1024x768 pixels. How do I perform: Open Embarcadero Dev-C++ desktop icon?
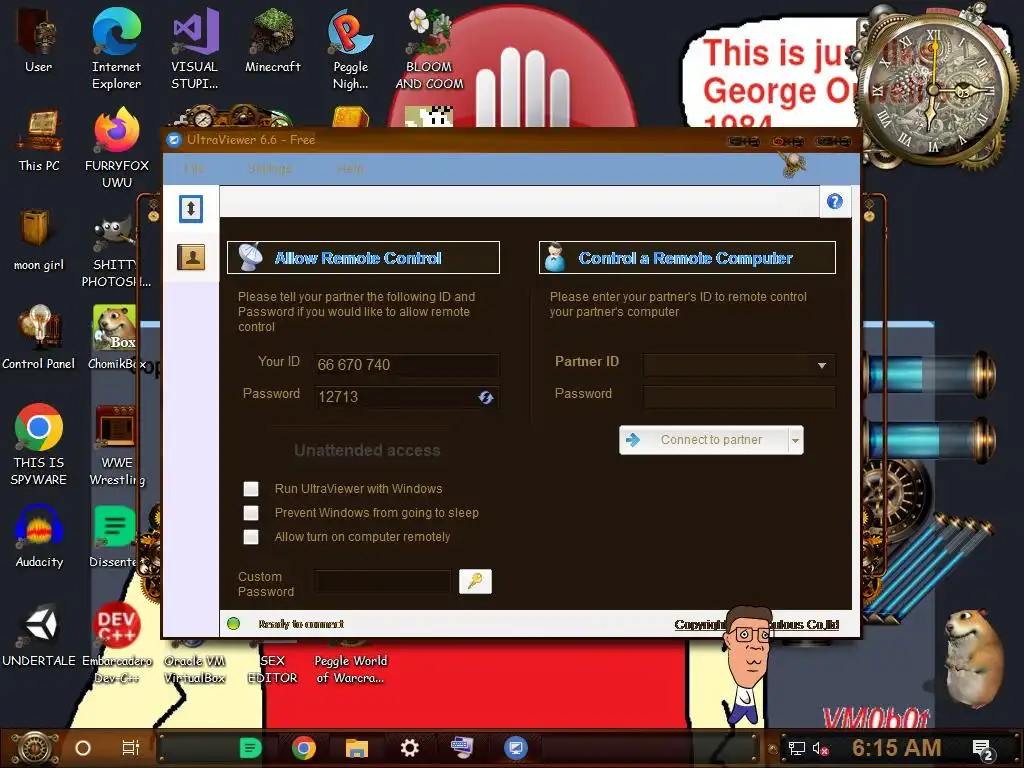pyautogui.click(x=117, y=643)
